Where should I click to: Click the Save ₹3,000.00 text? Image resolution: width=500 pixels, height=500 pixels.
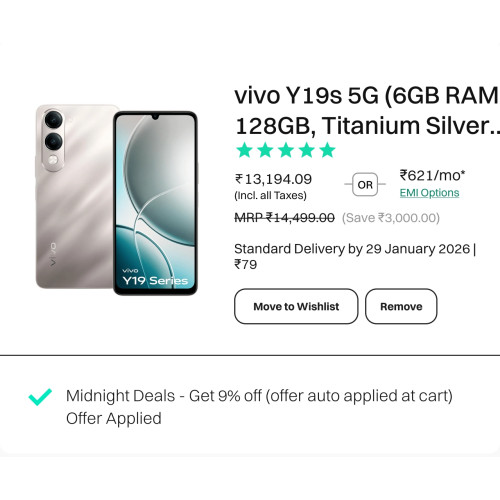tap(391, 218)
